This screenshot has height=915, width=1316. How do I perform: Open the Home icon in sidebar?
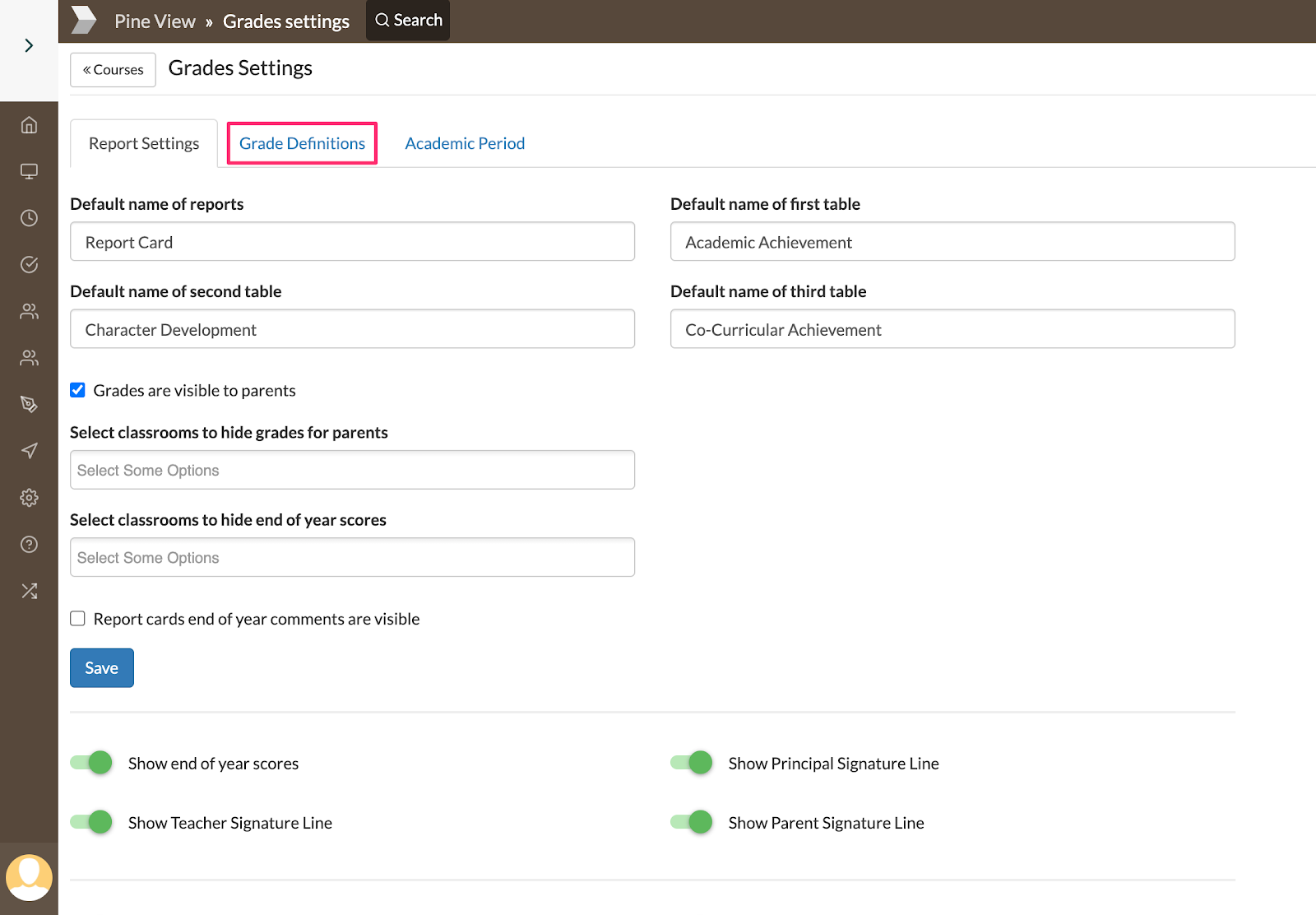29,125
